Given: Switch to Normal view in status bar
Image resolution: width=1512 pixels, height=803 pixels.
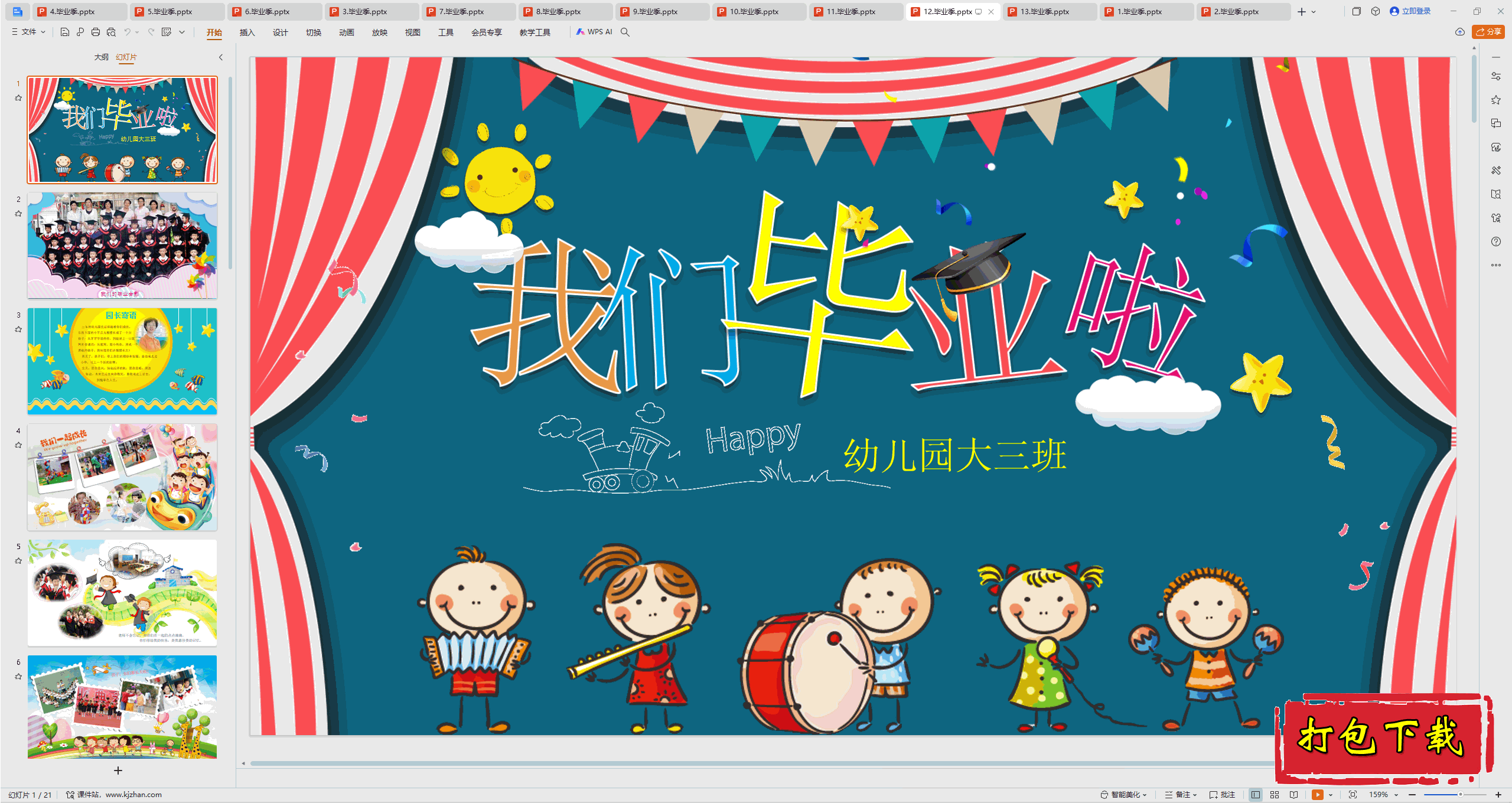Looking at the screenshot, I should click(x=1256, y=795).
